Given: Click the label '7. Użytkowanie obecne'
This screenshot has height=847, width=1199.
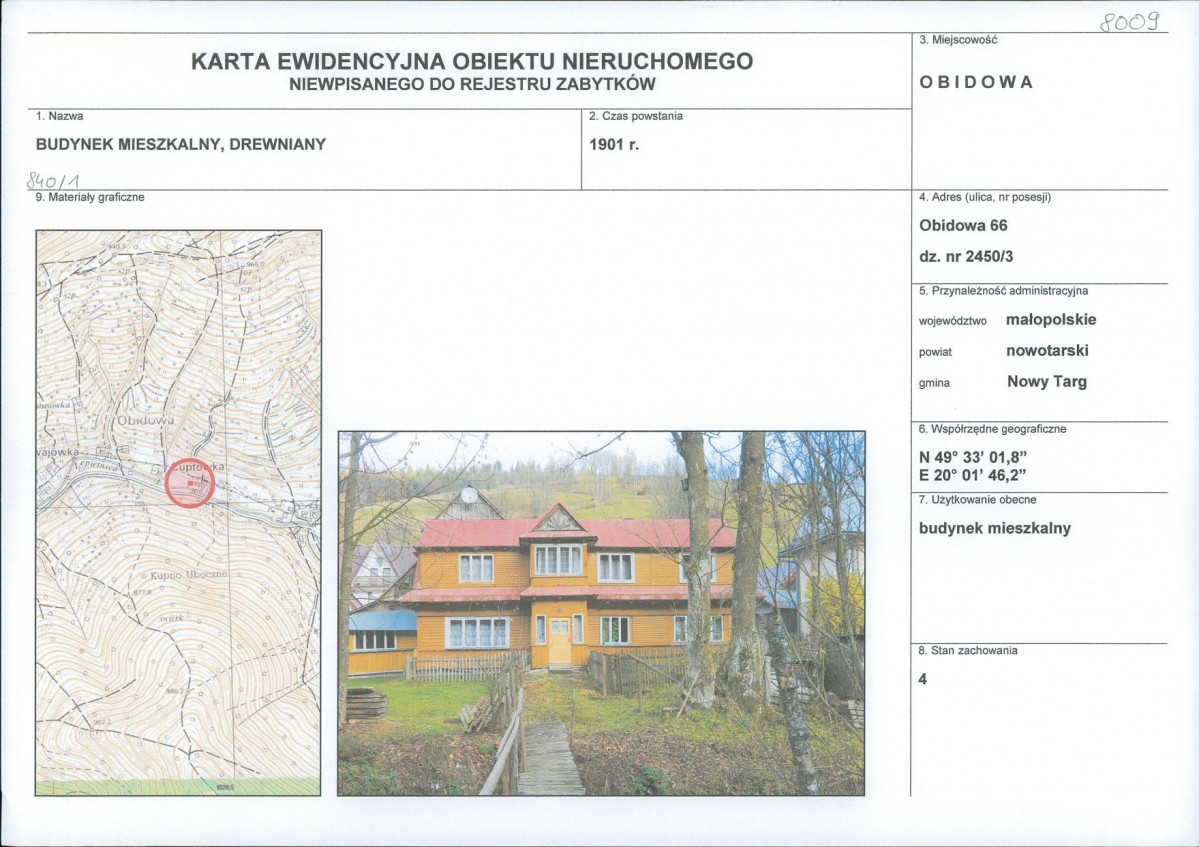Looking at the screenshot, I should (977, 500).
